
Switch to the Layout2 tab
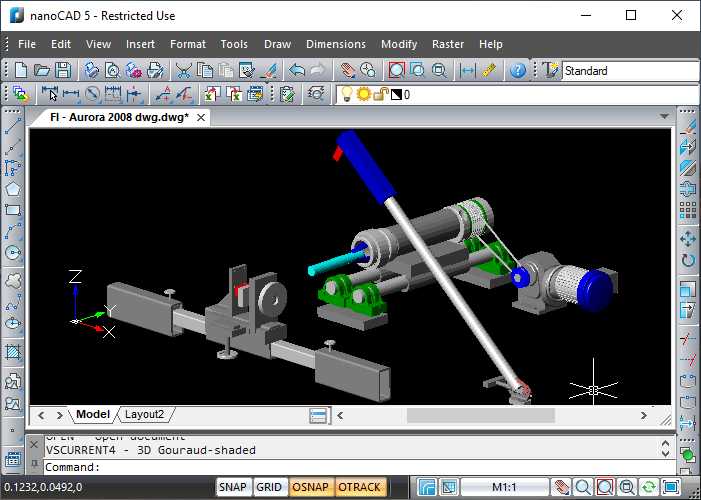click(x=144, y=414)
